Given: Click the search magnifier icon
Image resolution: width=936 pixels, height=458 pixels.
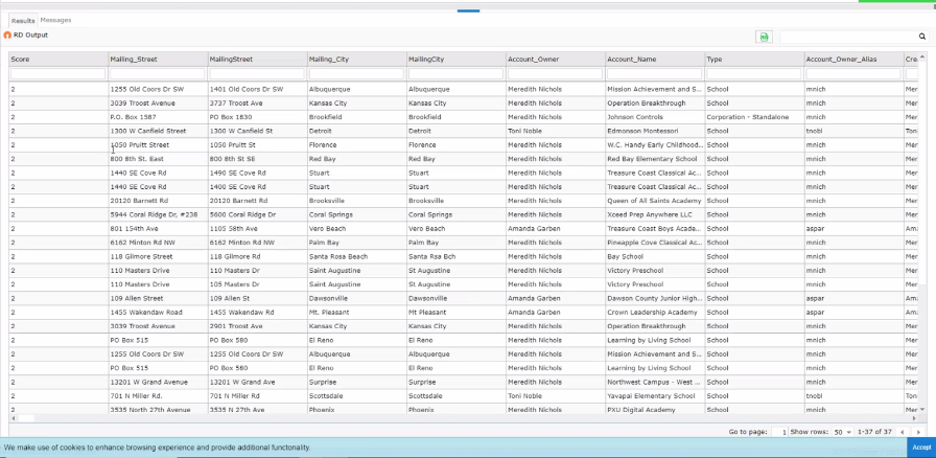Looking at the screenshot, I should [x=922, y=37].
